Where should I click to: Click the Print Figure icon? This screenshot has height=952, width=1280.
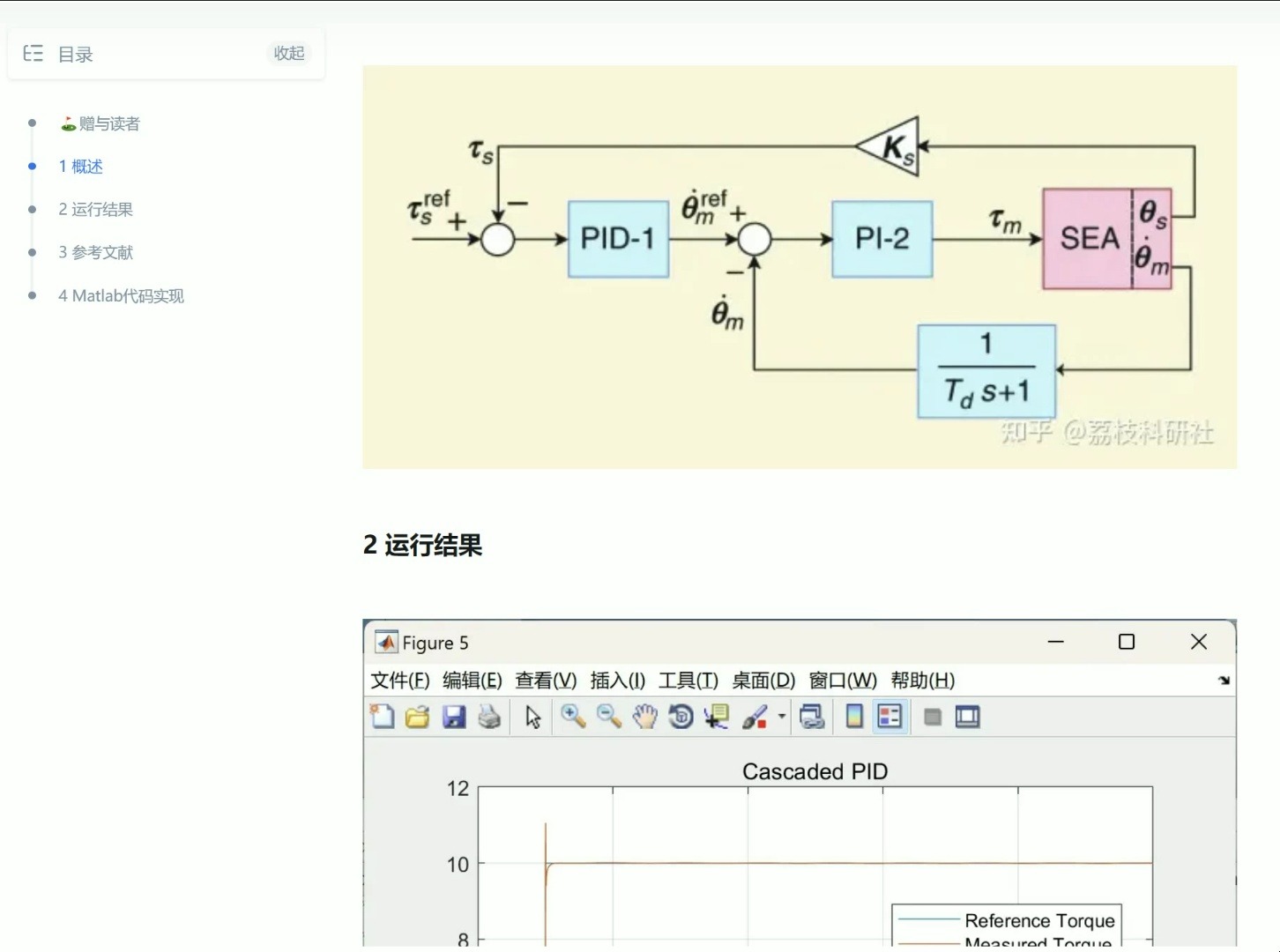point(489,717)
